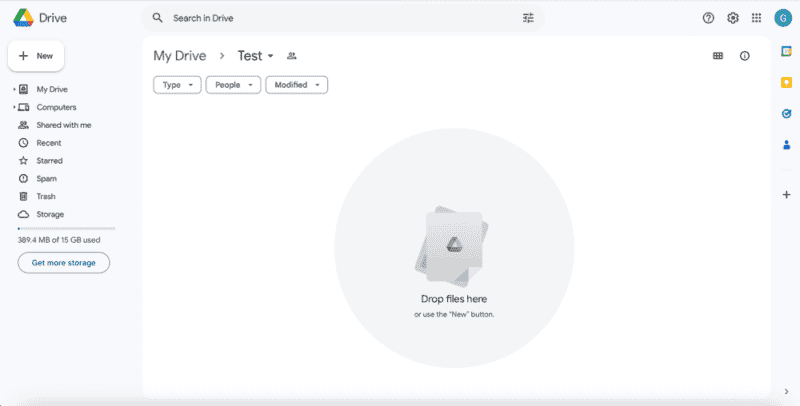Go to My Drive in sidebar

tap(52, 89)
